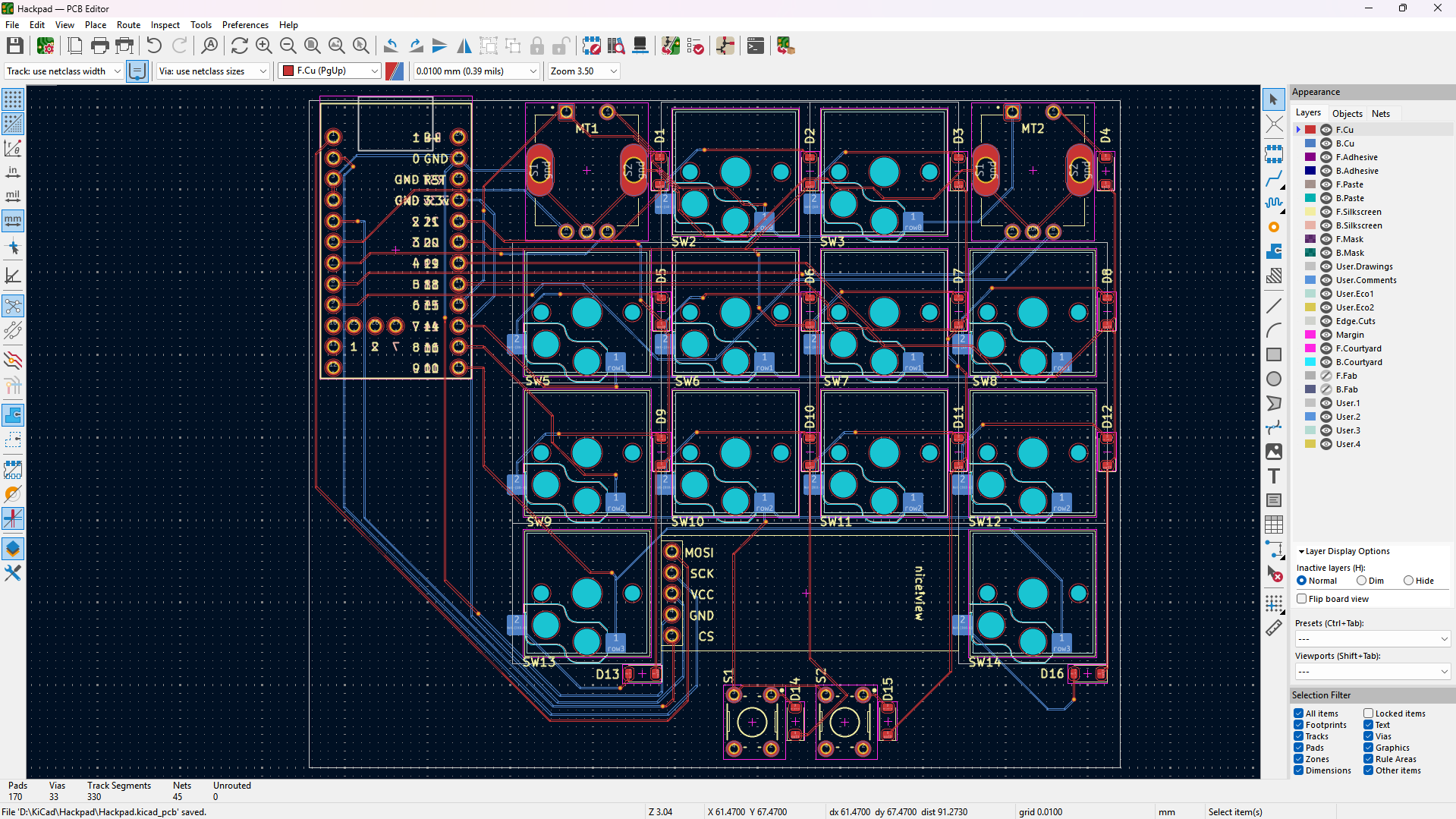Viewport: 1456px width, 819px height.
Task: Select the Route Tracks tool
Action: click(1274, 180)
